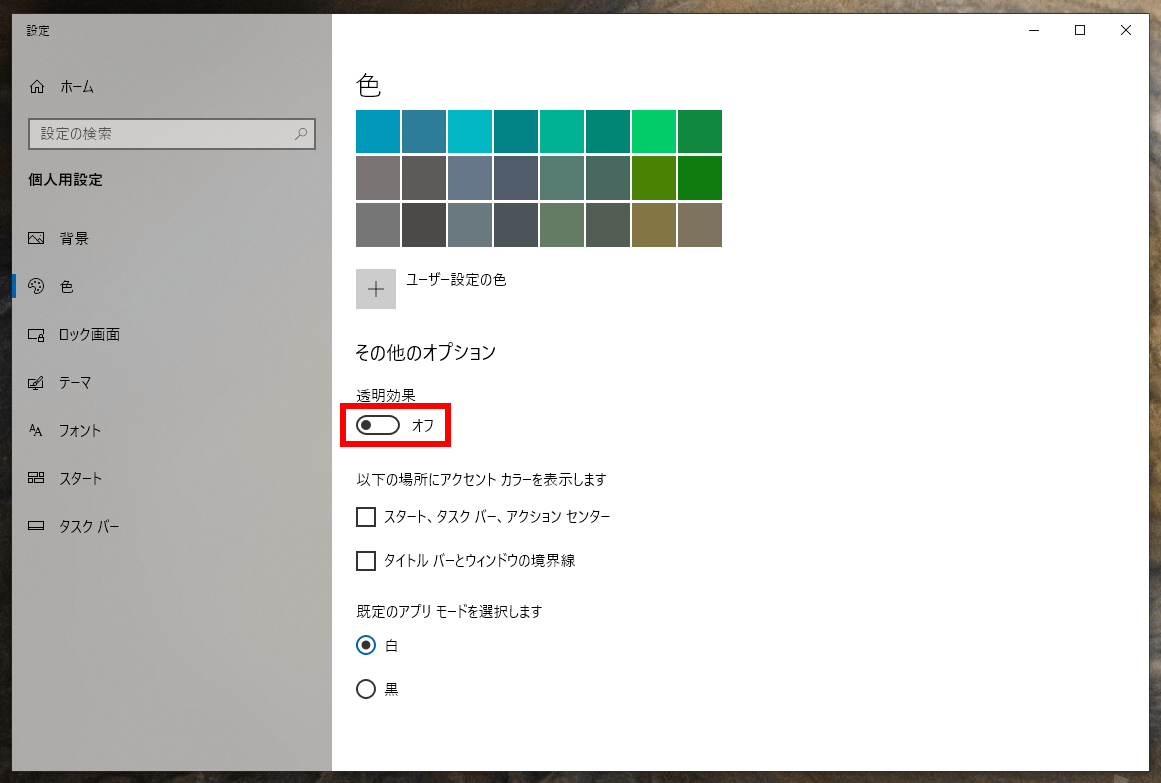Close the 設定 window

tap(1125, 30)
